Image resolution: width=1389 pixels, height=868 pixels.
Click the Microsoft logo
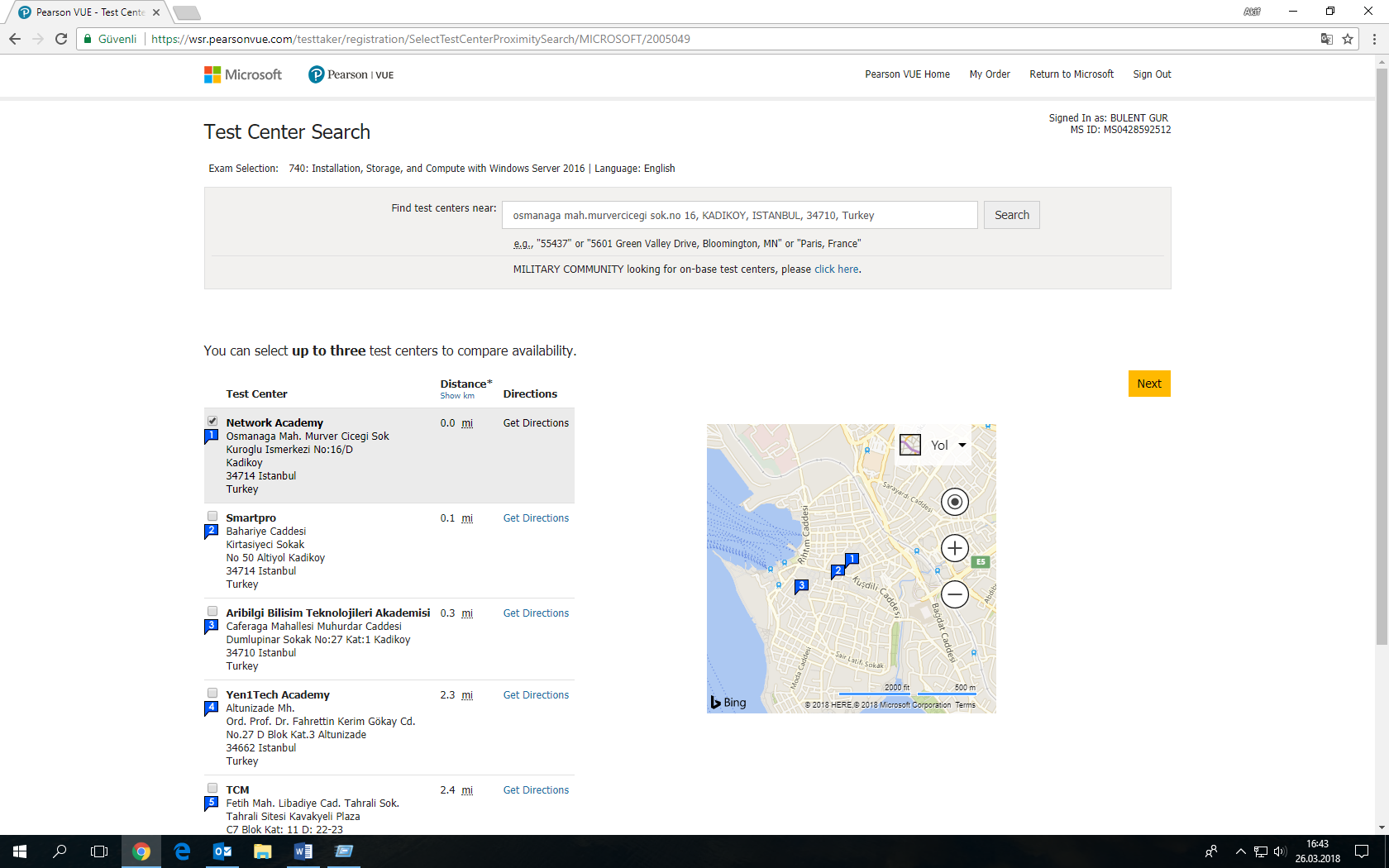243,74
